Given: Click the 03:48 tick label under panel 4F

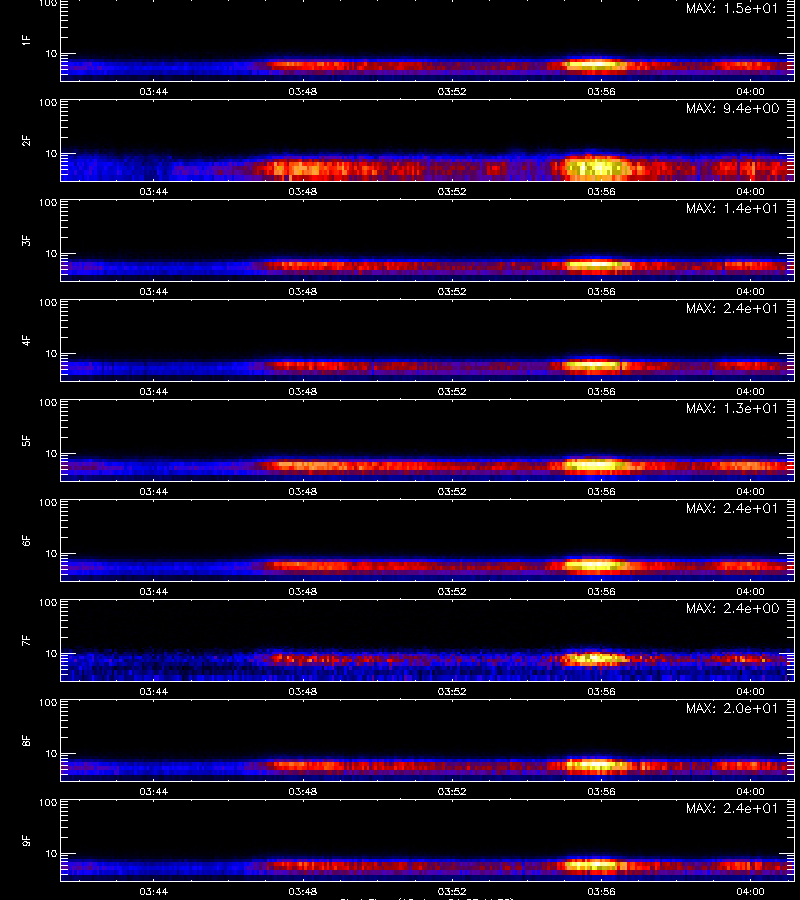Looking at the screenshot, I should pyautogui.click(x=303, y=391).
